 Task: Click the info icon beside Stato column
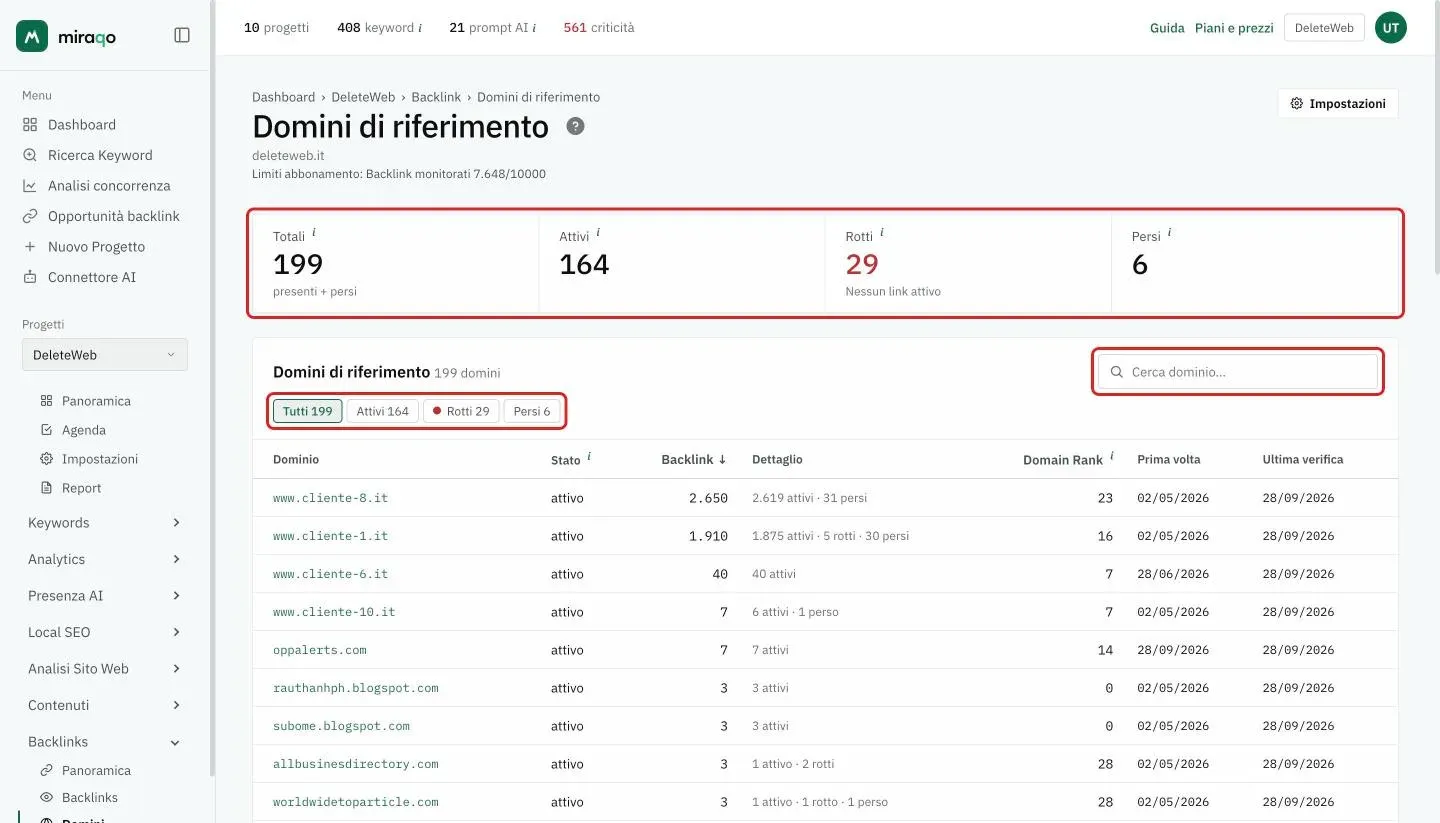point(589,456)
